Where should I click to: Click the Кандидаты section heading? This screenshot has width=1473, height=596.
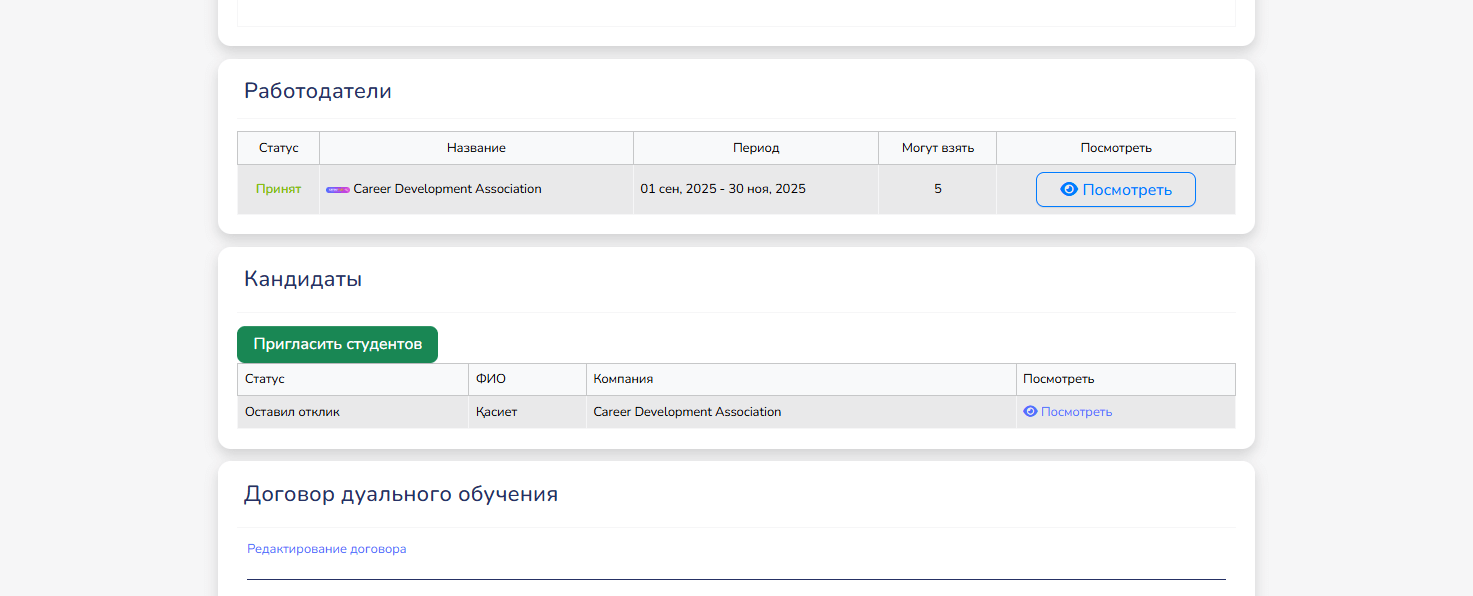pyautogui.click(x=303, y=279)
